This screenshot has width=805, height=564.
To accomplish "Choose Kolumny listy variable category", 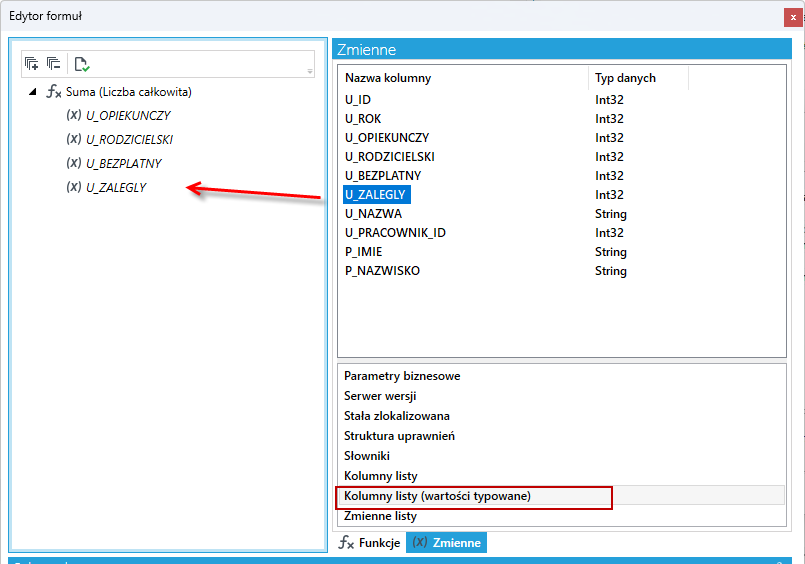I will pyautogui.click(x=380, y=476).
